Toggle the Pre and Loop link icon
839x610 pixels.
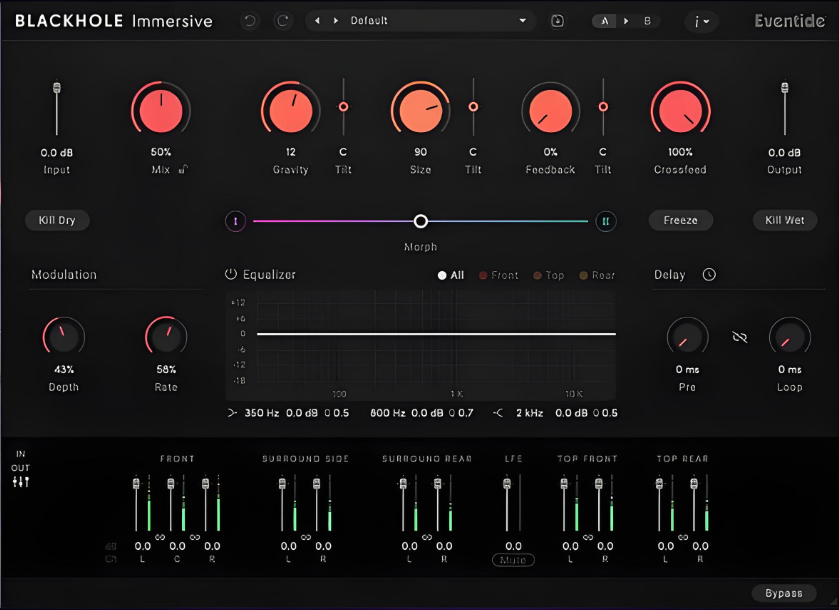pos(739,337)
